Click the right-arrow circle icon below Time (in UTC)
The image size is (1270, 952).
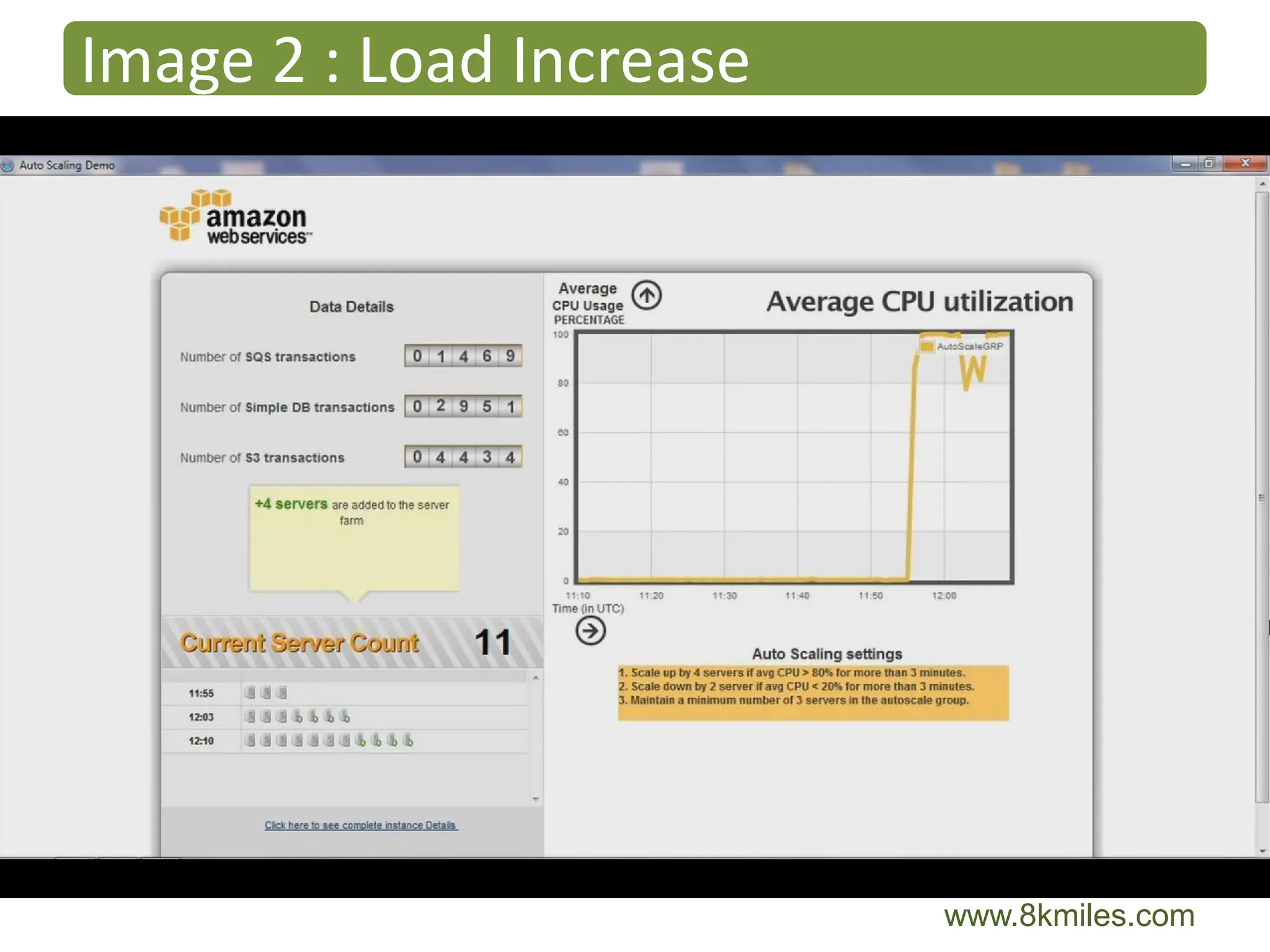click(x=590, y=631)
